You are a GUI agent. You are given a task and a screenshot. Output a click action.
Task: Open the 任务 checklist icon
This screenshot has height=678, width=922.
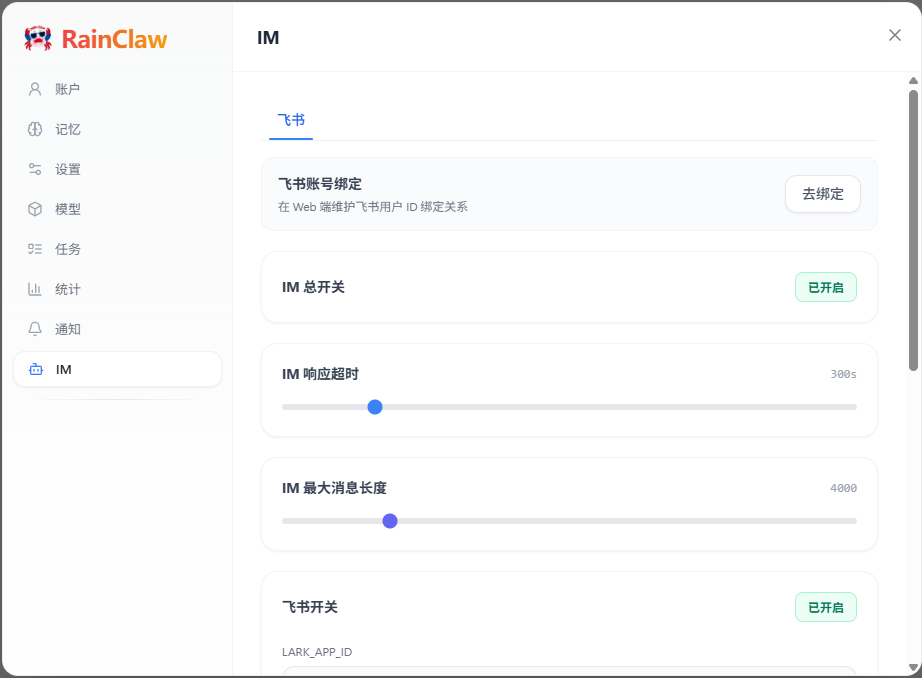[35, 249]
